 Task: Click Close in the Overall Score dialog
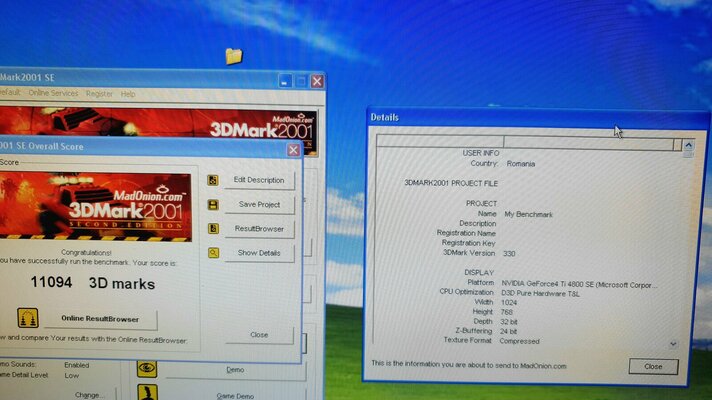(259, 335)
